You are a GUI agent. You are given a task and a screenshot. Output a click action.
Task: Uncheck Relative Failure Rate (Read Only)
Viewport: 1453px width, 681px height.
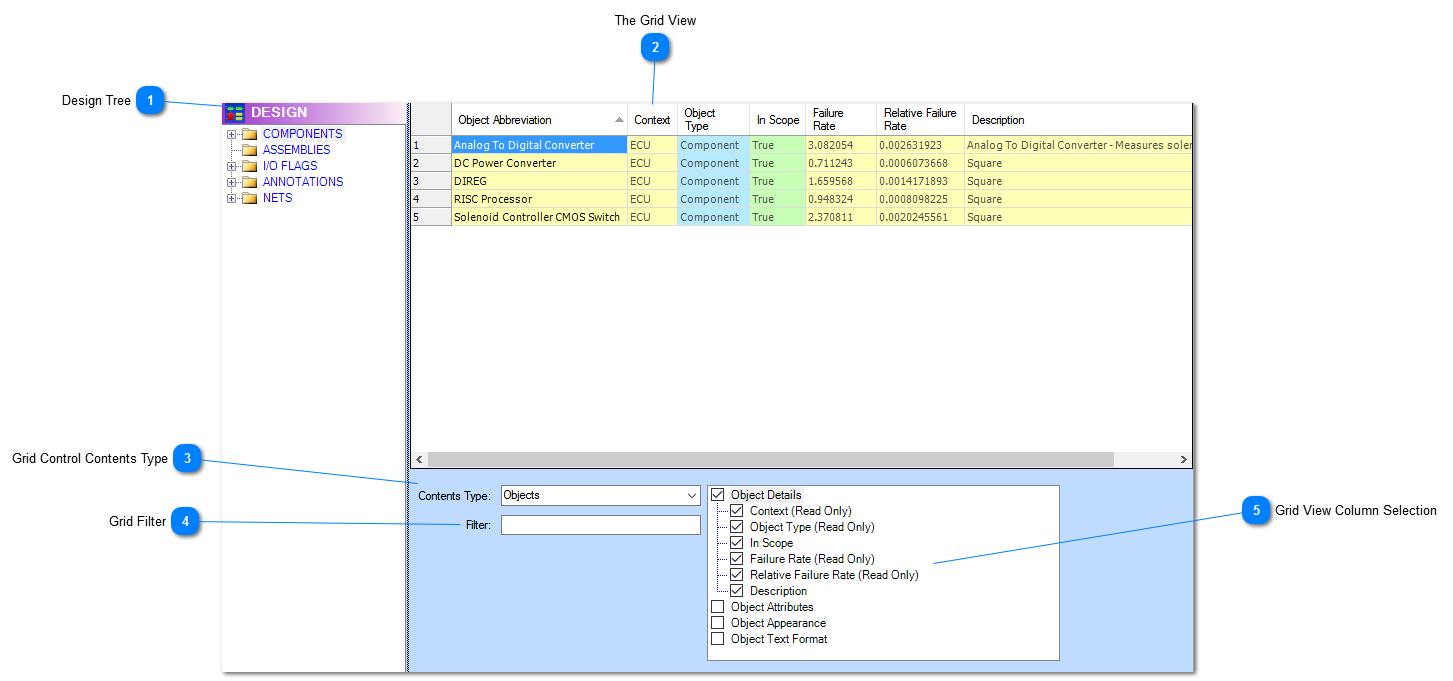pyautogui.click(x=737, y=575)
